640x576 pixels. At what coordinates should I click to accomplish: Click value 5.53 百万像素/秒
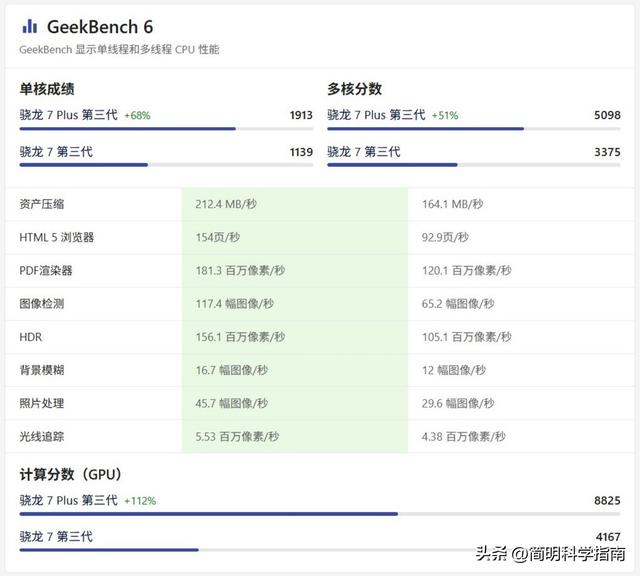(x=238, y=437)
